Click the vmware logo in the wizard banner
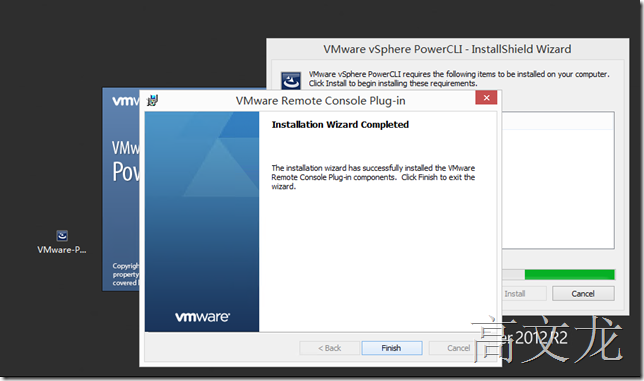 [x=202, y=317]
